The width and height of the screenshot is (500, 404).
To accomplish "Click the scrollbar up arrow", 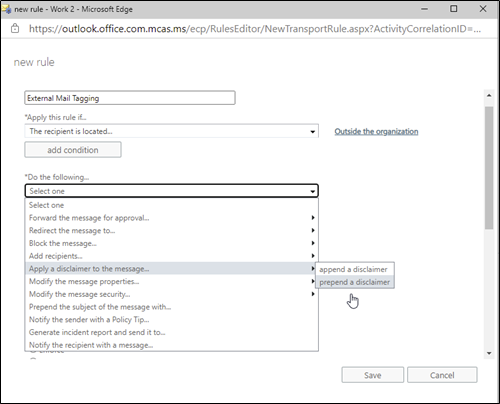I will (489, 96).
